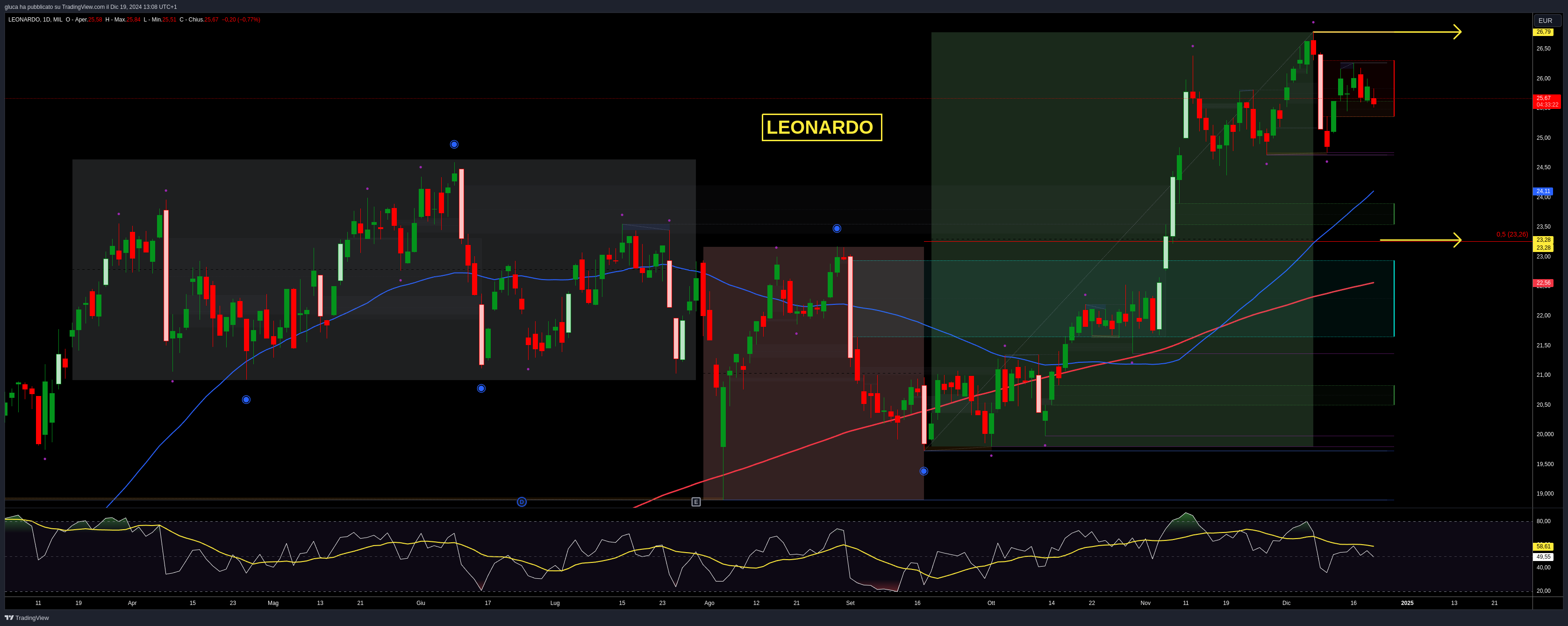Click the 22,00 price axis tick

click(x=1543, y=316)
